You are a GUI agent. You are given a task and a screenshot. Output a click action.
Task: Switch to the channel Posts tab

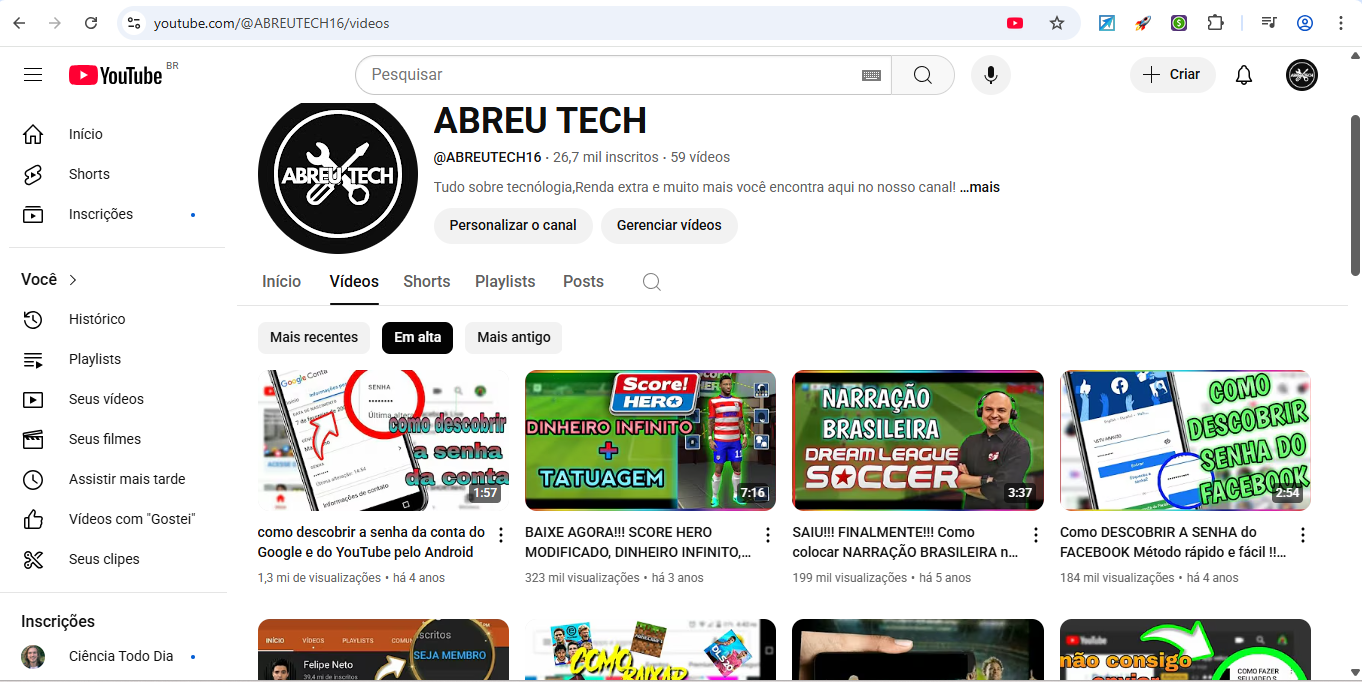point(583,282)
